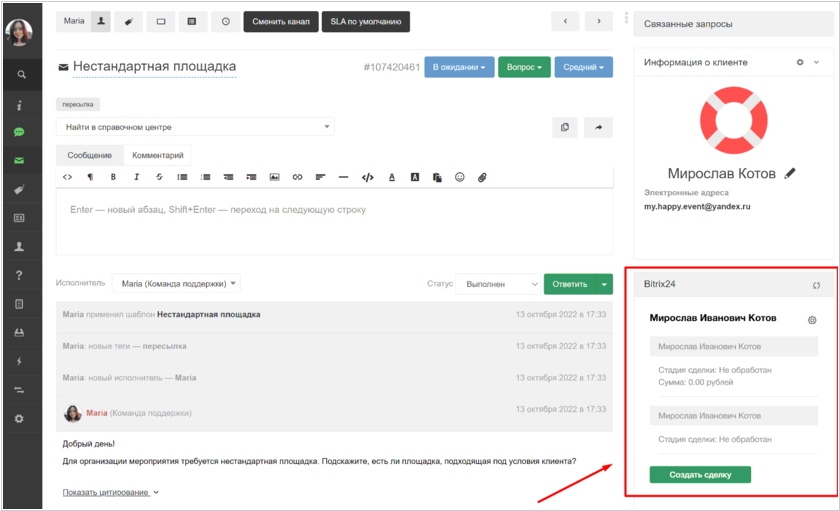Click the Сменить канал button

tap(281, 21)
